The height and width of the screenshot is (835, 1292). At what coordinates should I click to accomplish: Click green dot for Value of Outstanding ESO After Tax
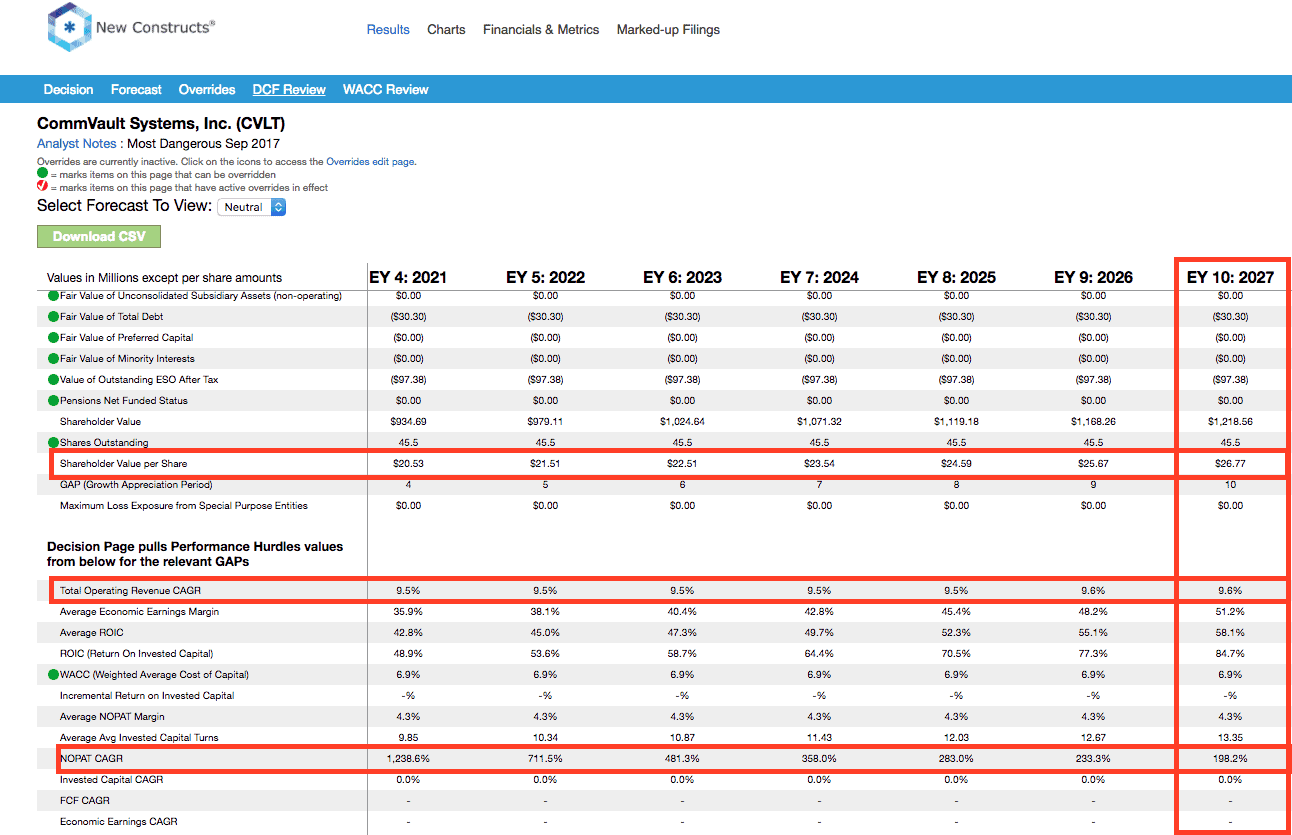pos(53,380)
